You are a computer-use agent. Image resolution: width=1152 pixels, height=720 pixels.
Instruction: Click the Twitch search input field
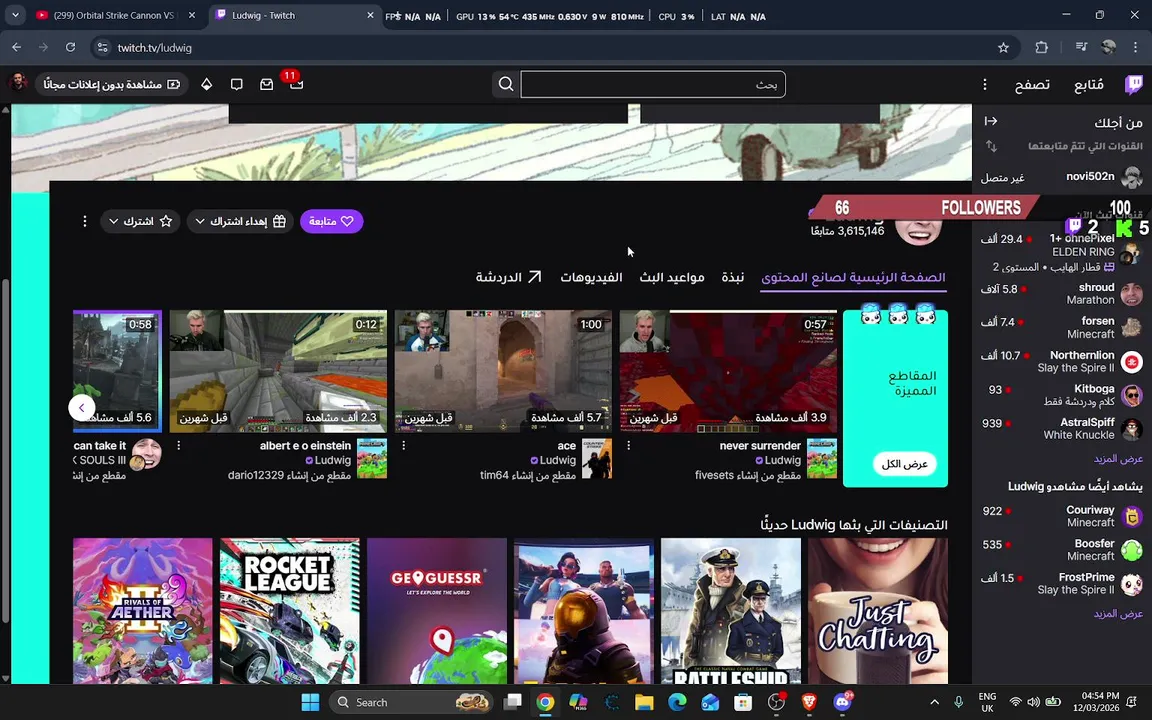[653, 84]
